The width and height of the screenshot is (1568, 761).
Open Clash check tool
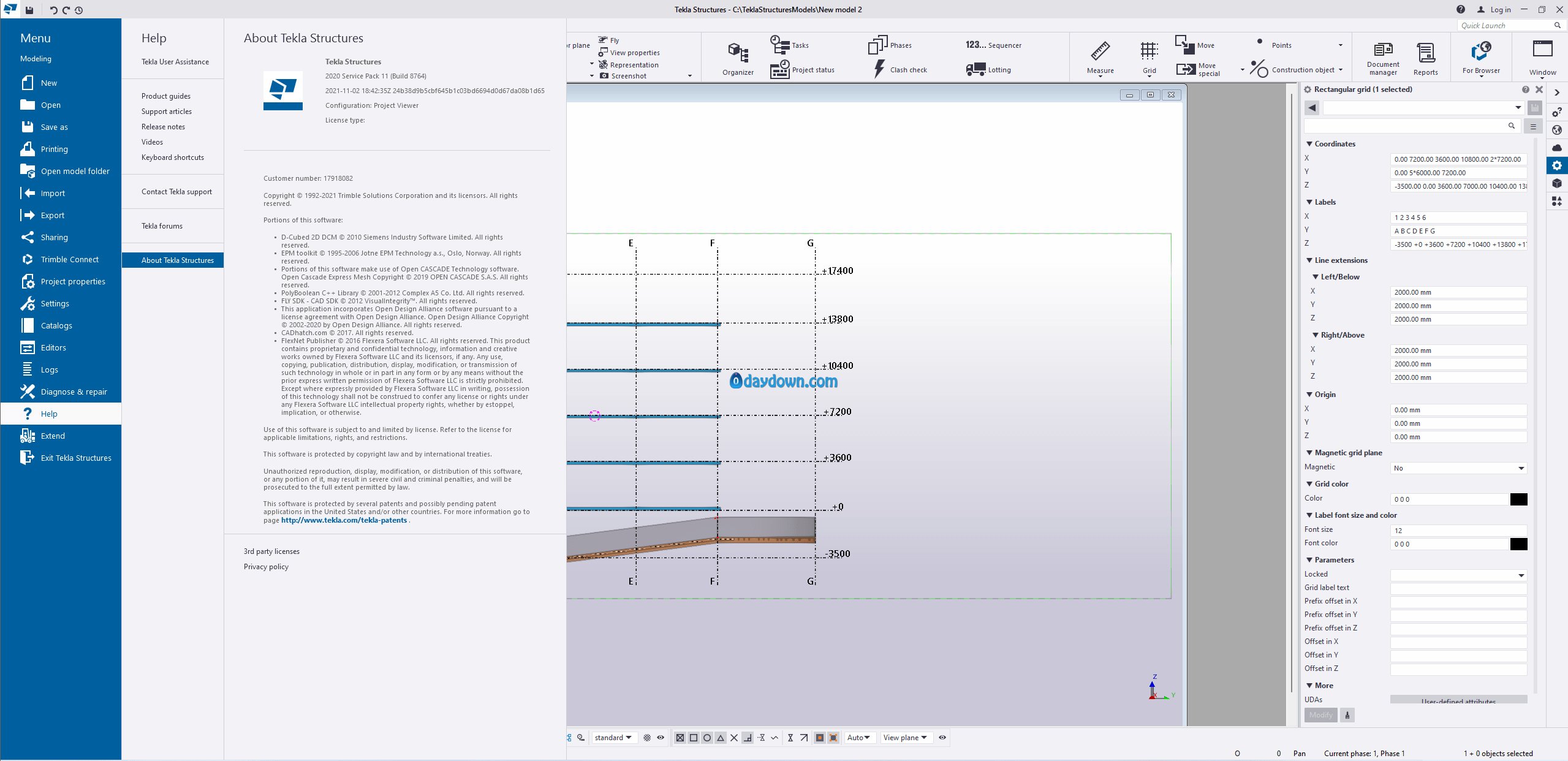tap(879, 69)
